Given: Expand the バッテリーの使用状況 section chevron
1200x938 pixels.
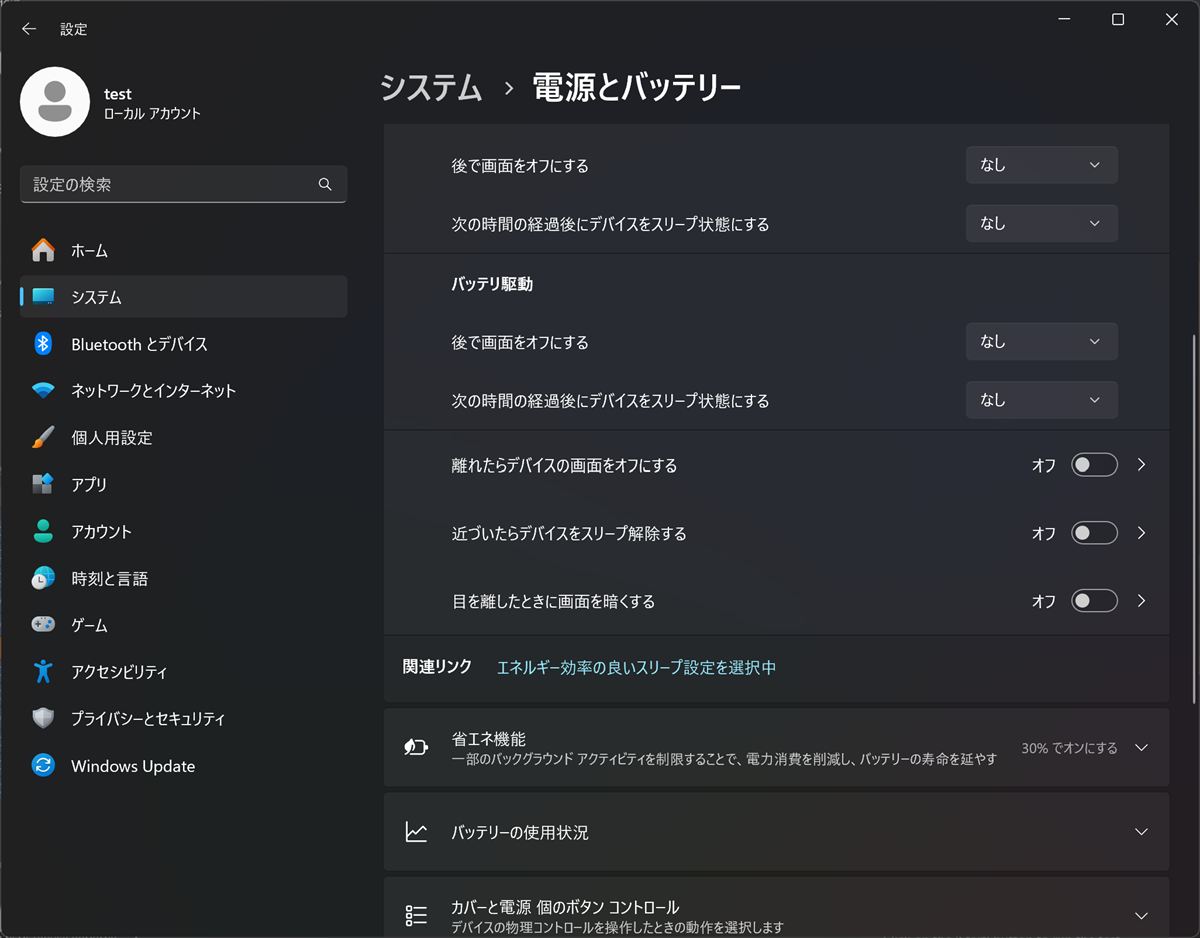Looking at the screenshot, I should coord(1141,832).
